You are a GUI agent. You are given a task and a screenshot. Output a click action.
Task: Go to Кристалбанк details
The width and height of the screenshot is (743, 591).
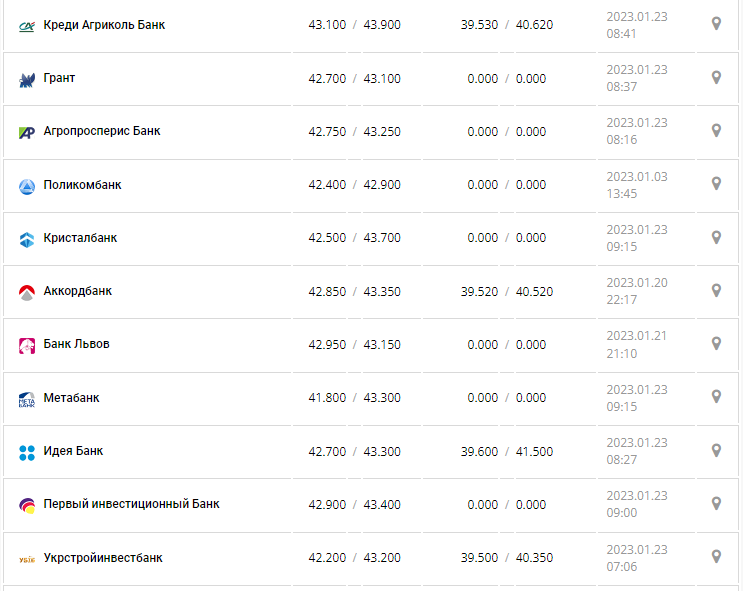80,238
